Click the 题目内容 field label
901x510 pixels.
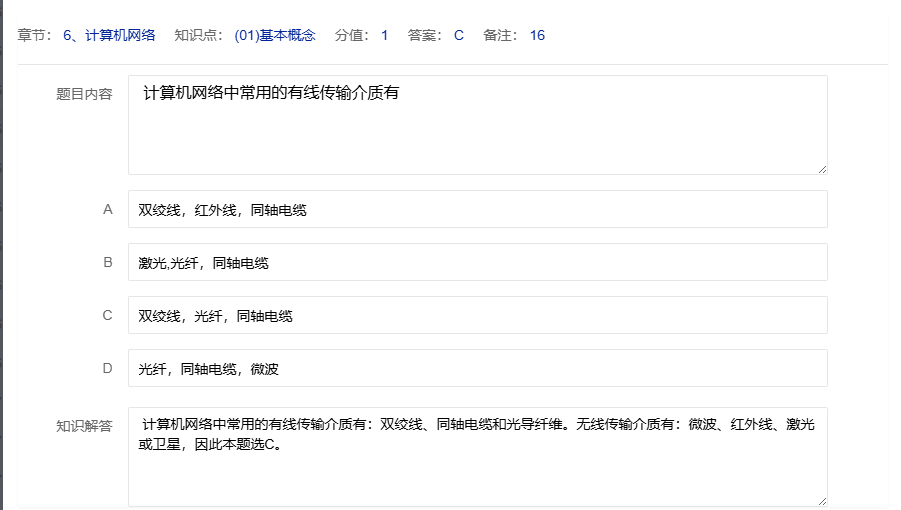tap(84, 95)
